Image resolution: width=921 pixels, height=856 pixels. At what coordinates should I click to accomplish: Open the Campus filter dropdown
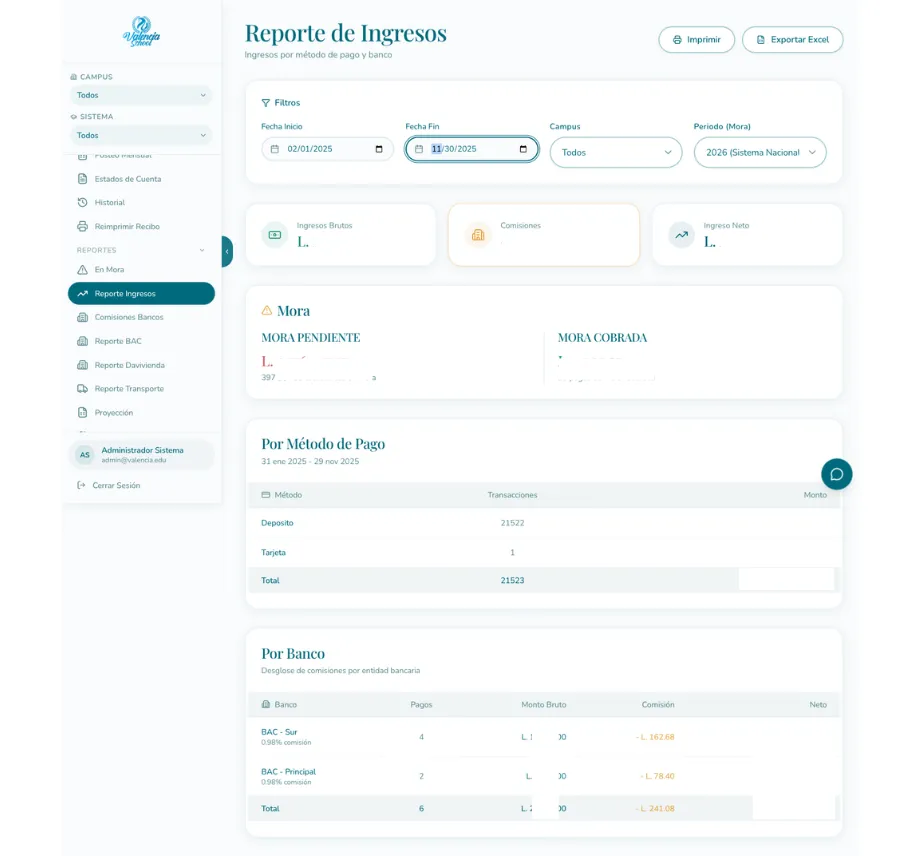pyautogui.click(x=615, y=152)
